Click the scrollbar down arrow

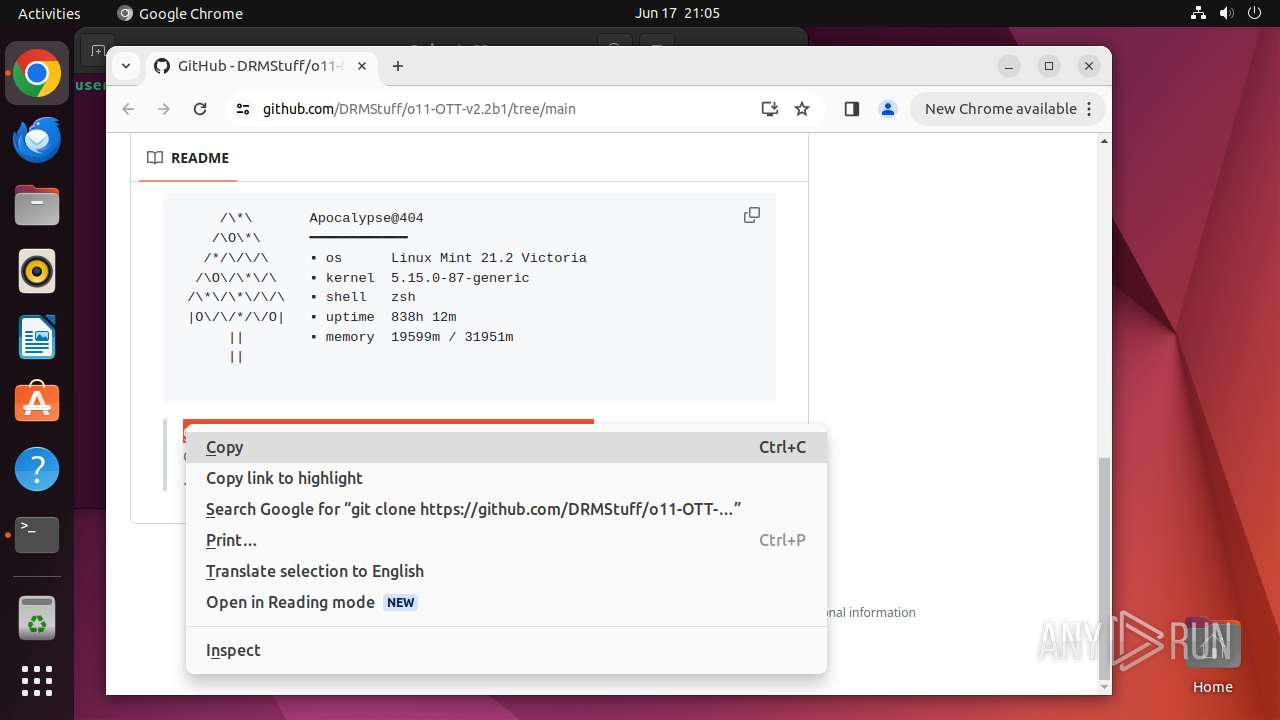pos(1104,687)
